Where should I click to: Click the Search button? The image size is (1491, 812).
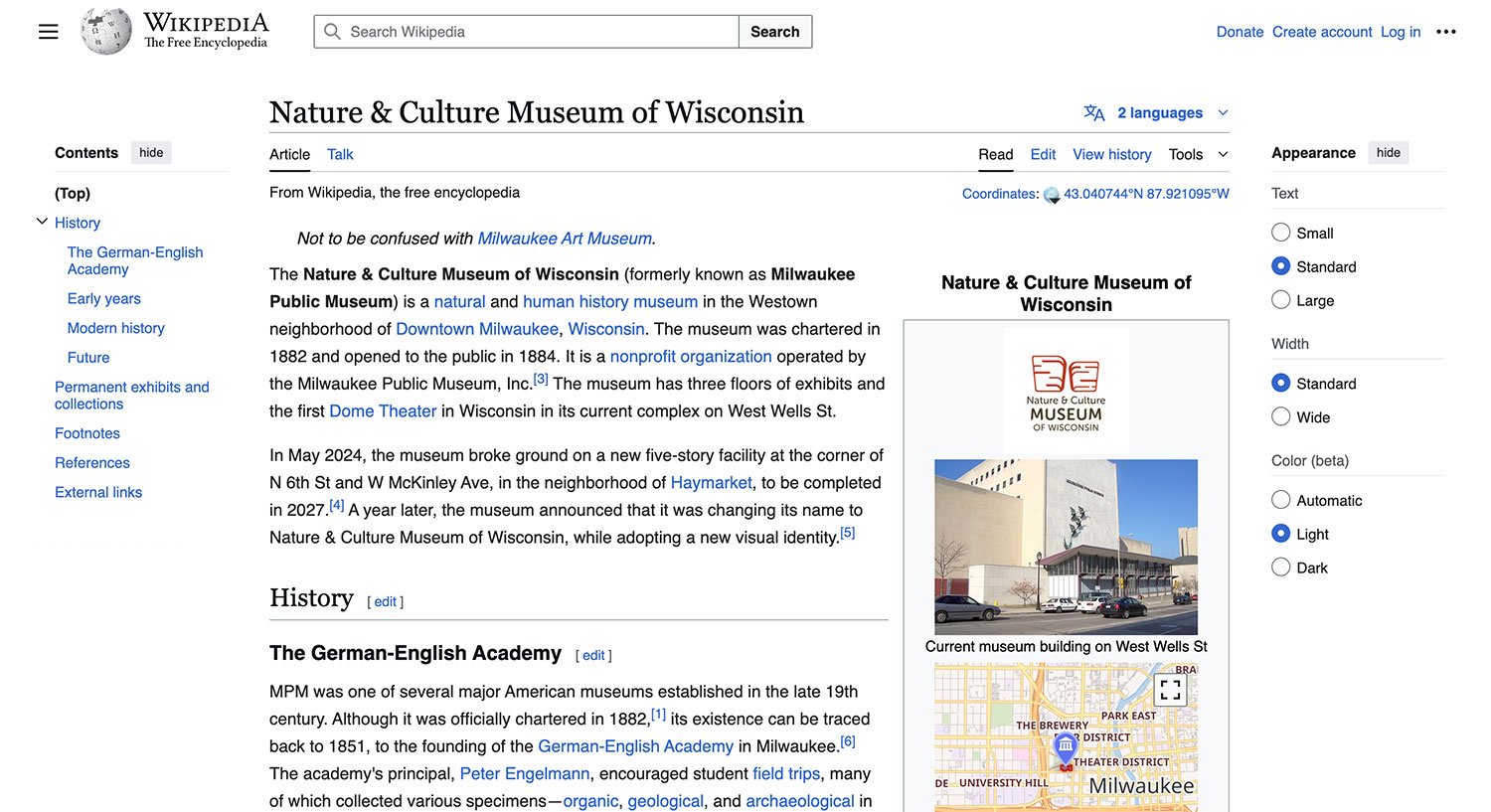tap(775, 32)
